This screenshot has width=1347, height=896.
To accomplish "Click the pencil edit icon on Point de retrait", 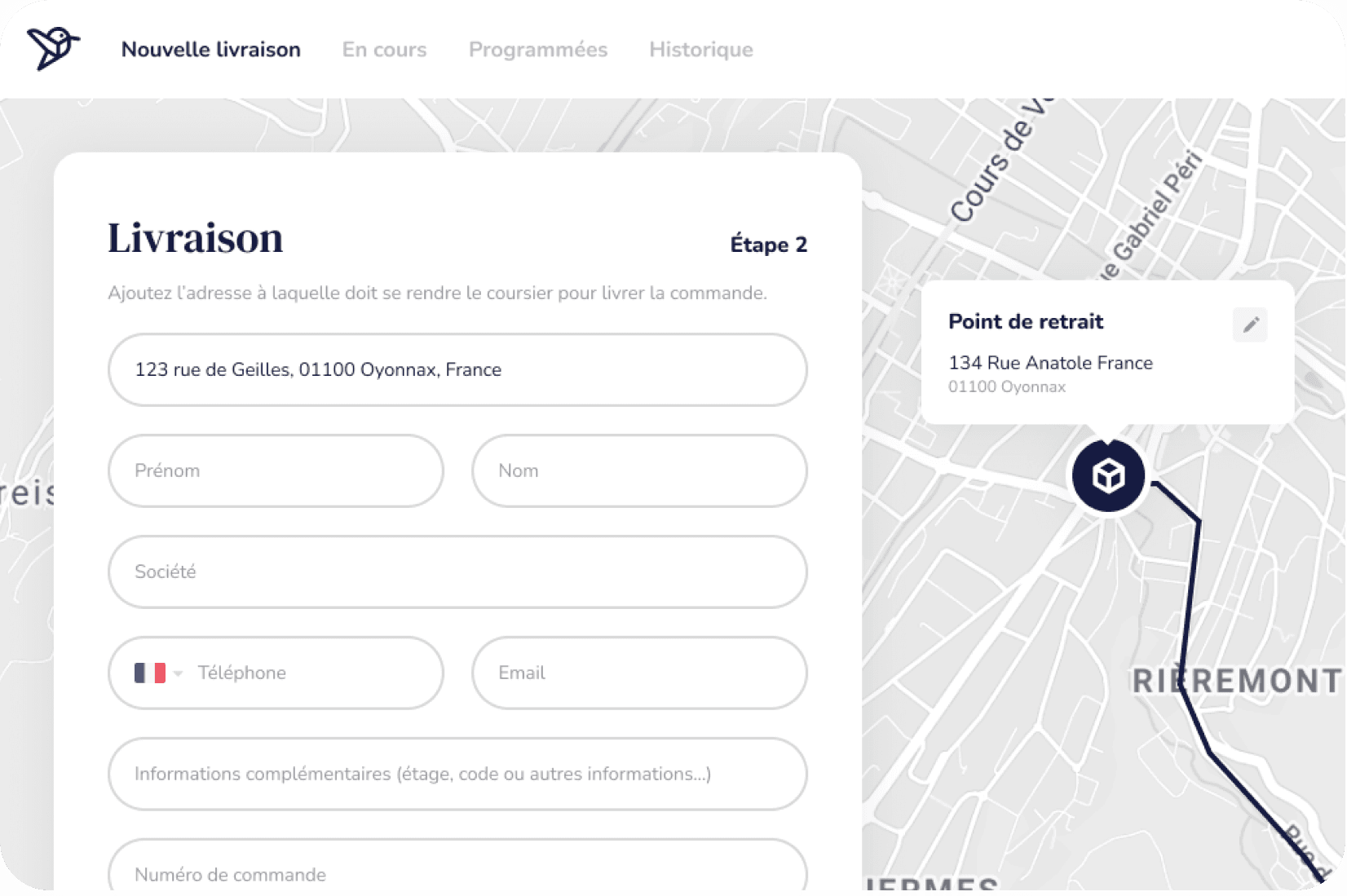I will tap(1251, 324).
